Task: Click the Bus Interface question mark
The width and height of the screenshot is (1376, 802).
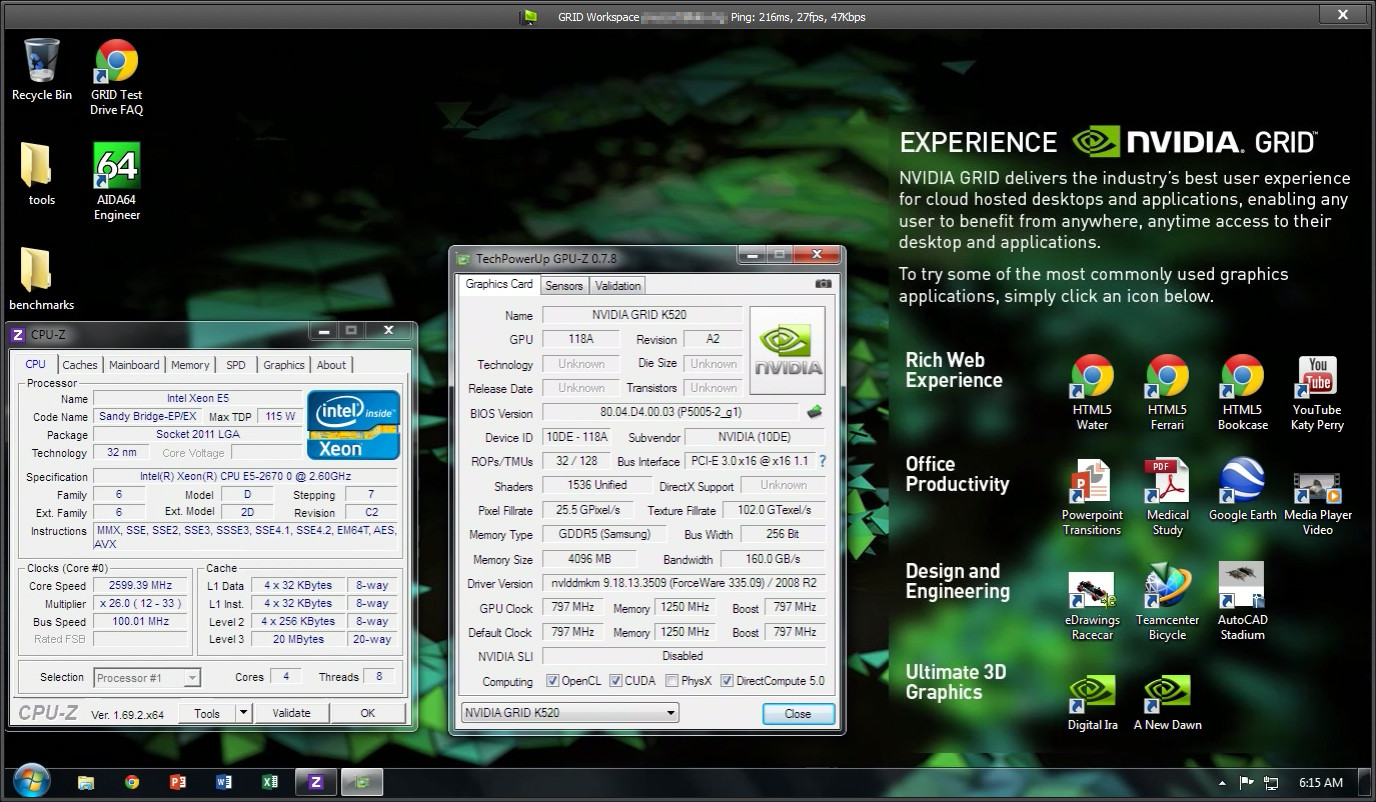Action: click(x=822, y=461)
